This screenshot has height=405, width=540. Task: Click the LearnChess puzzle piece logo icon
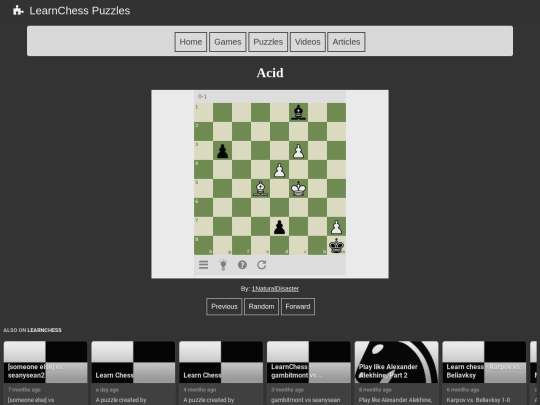(18, 11)
